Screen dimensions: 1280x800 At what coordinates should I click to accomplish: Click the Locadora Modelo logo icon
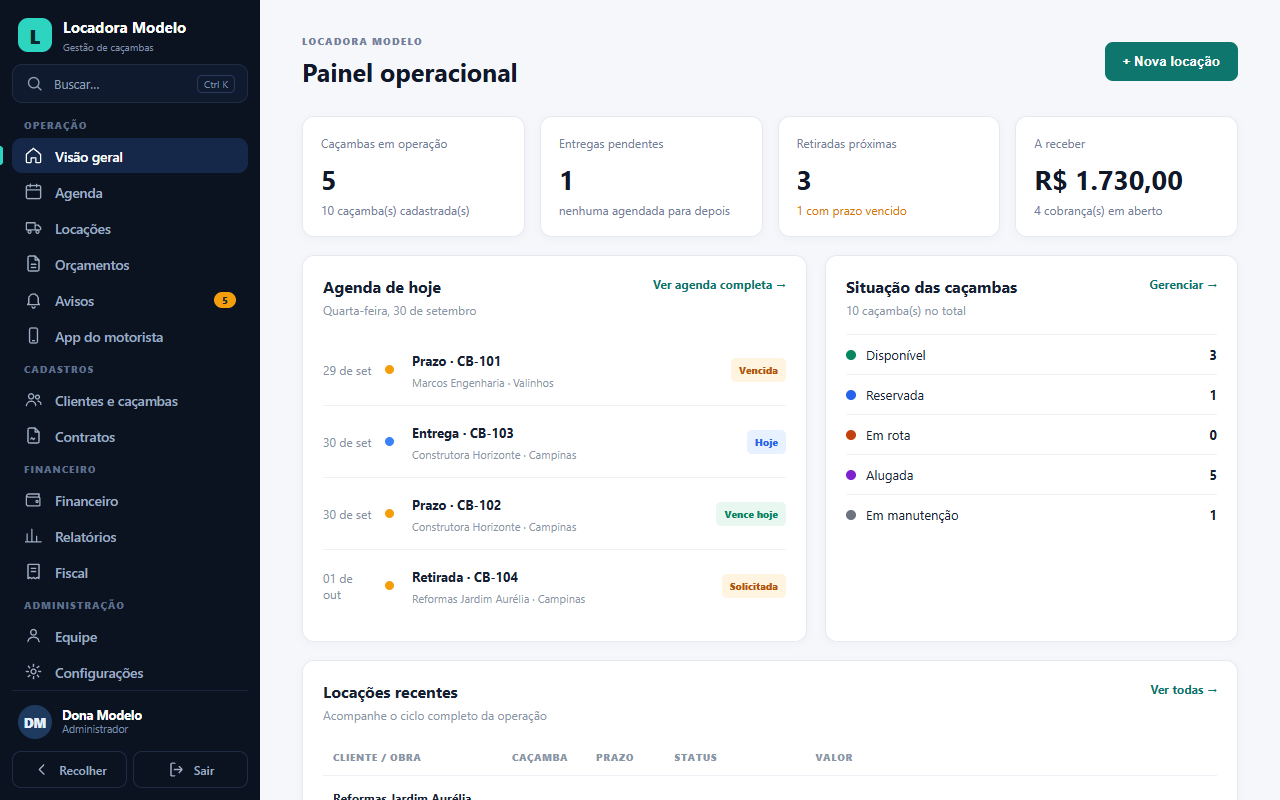pos(35,35)
